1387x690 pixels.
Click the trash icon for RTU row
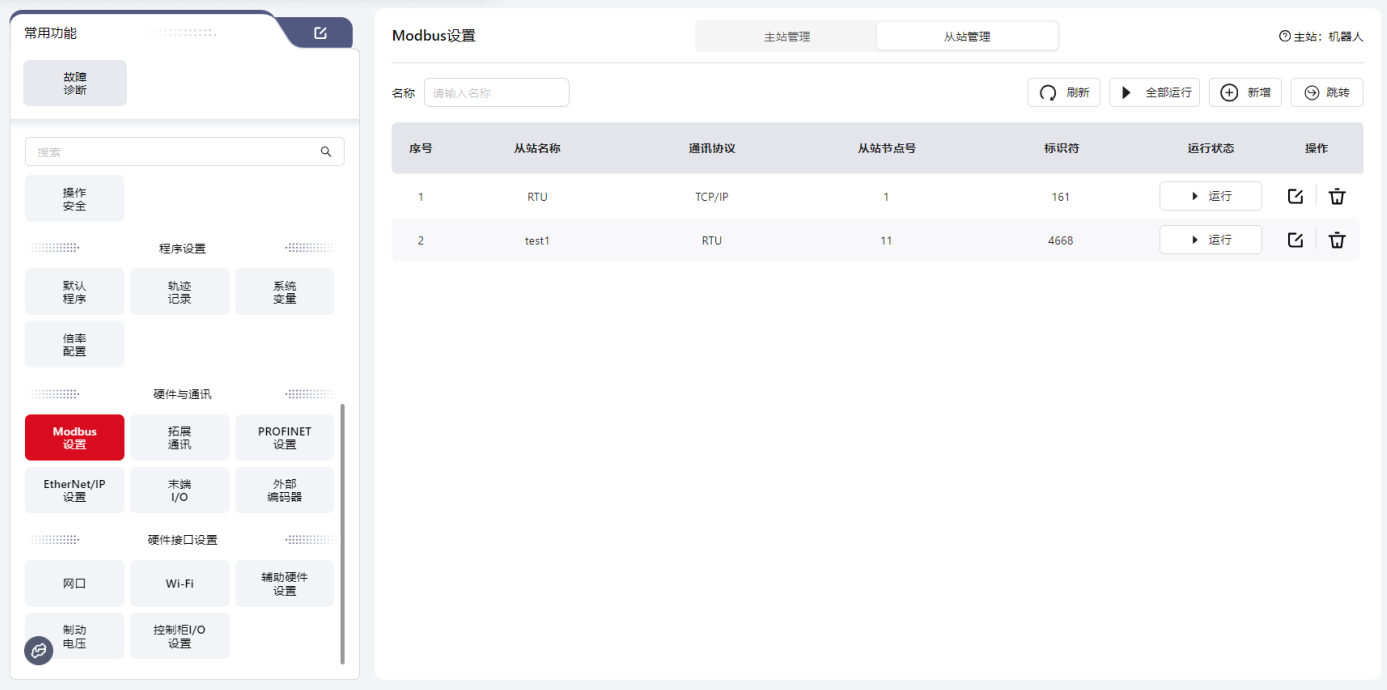[x=1337, y=196]
